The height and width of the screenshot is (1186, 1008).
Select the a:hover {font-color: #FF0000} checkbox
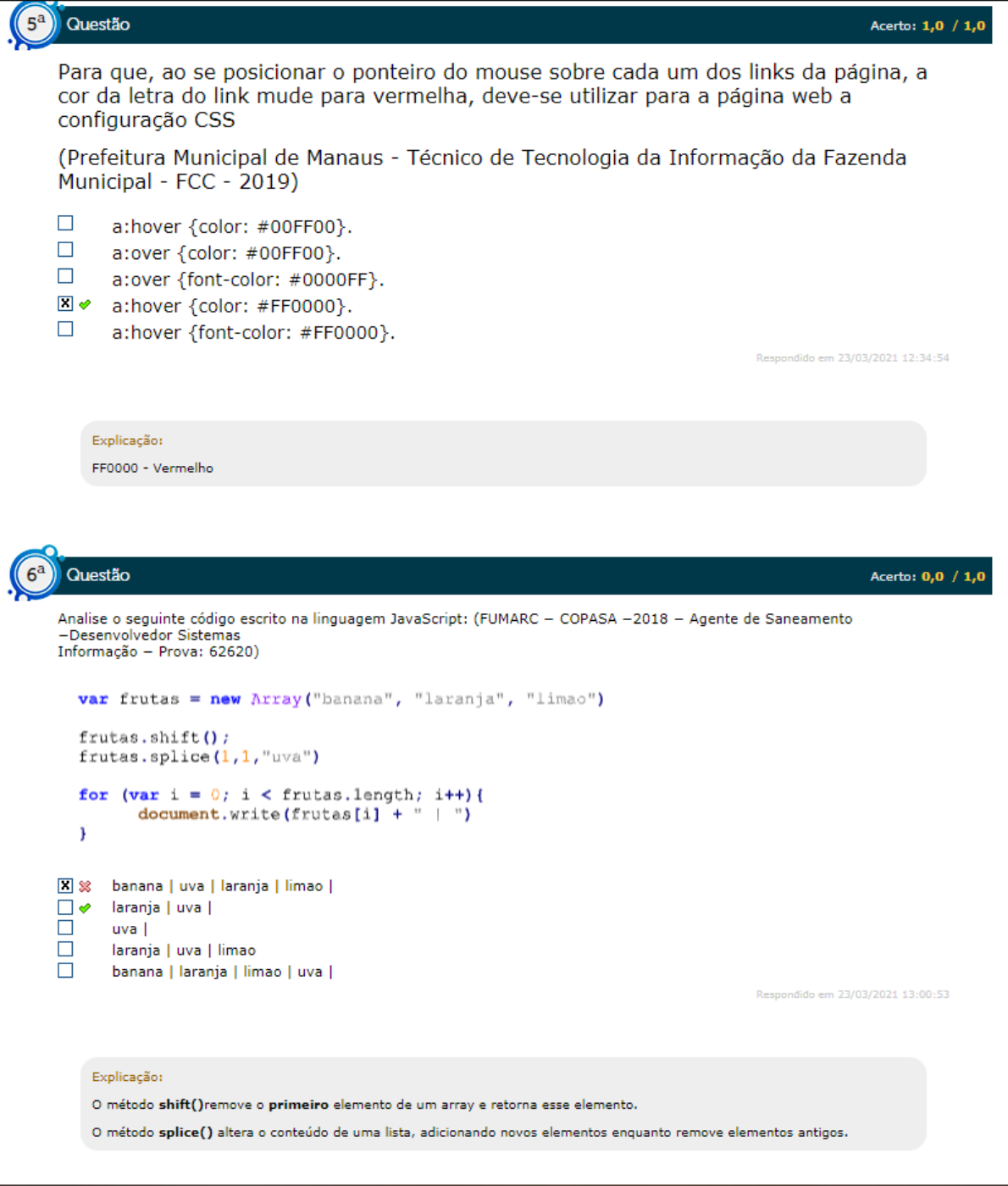[65, 330]
